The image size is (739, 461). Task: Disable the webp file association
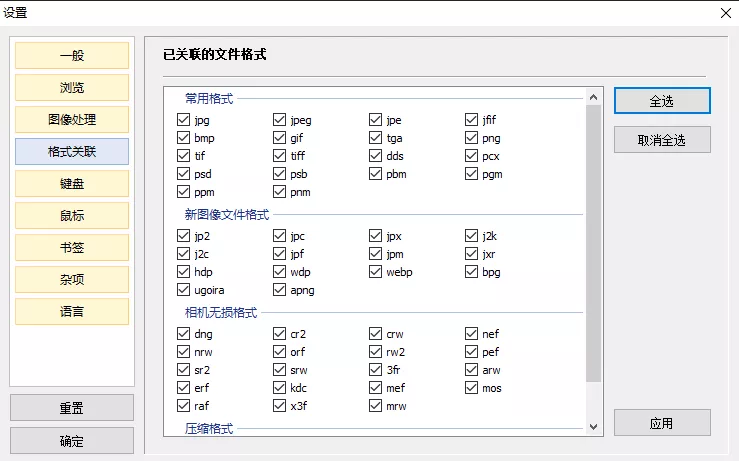(x=376, y=272)
